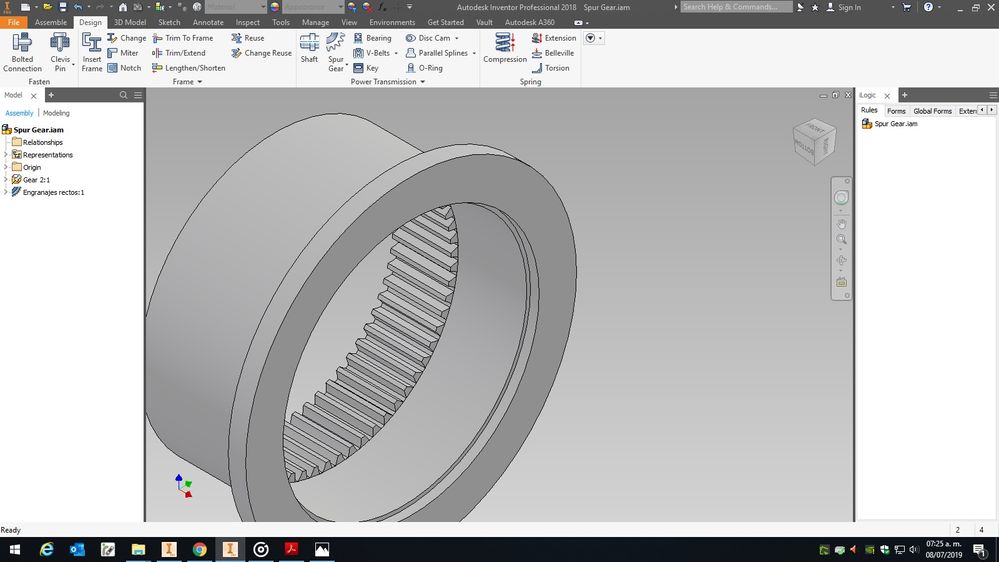Open the Model browser menu
The image size is (999, 562).
coord(138,95)
